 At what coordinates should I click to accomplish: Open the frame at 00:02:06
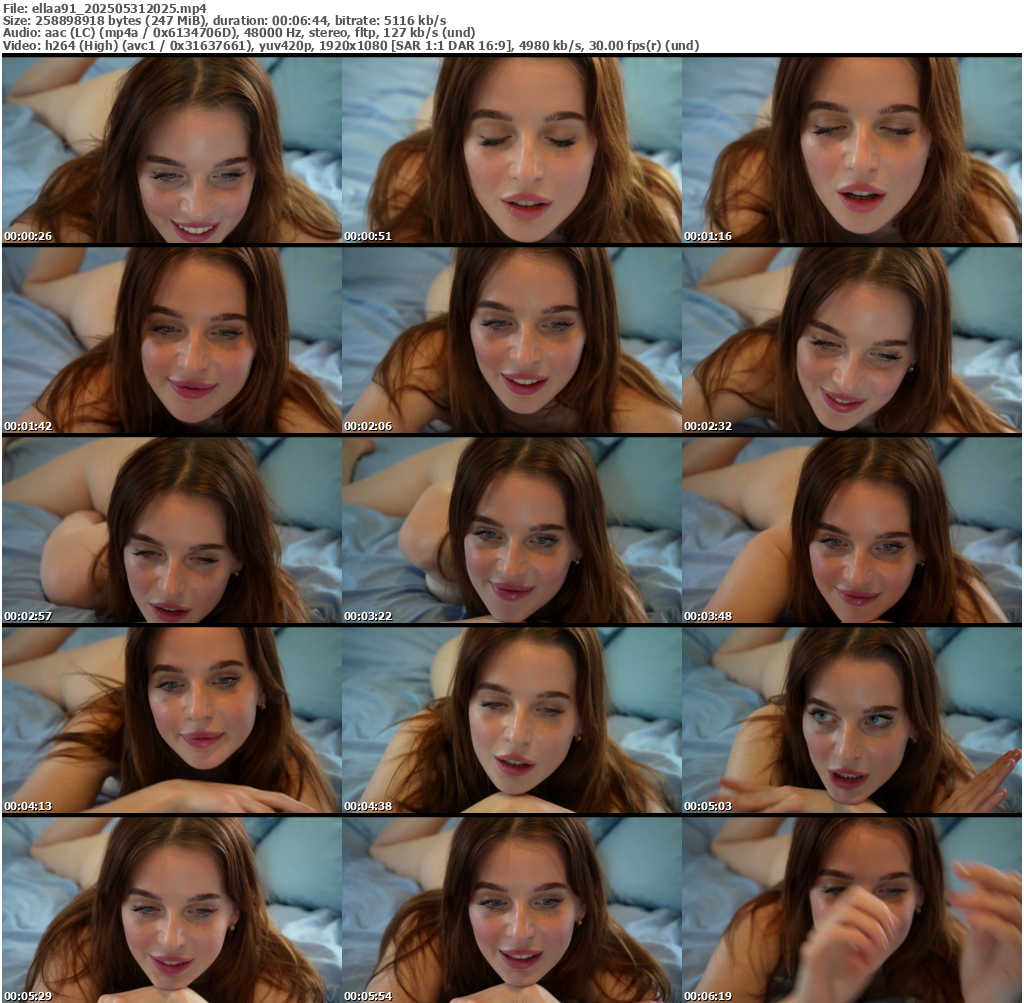[x=511, y=340]
